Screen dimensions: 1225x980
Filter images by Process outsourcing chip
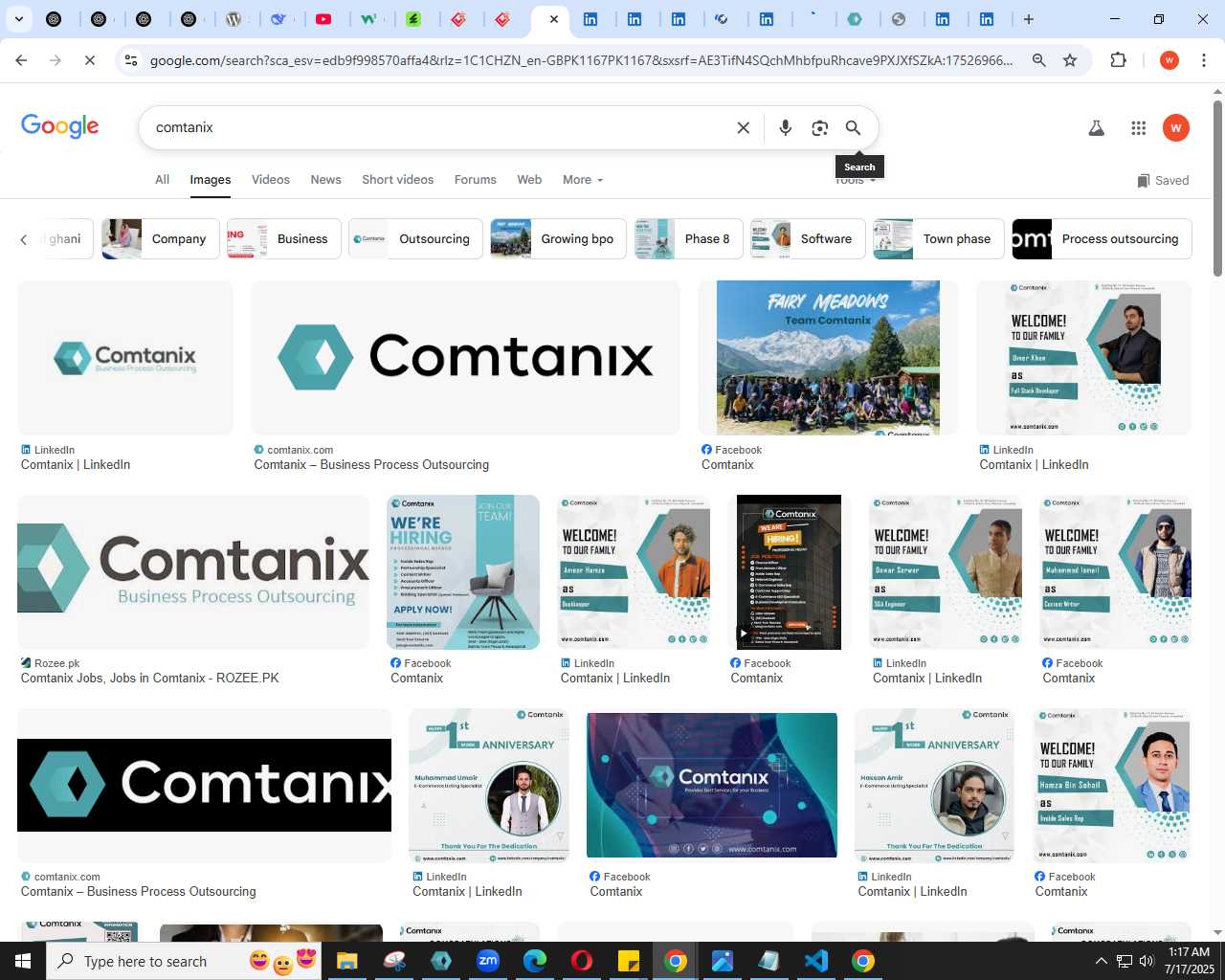pos(1102,239)
